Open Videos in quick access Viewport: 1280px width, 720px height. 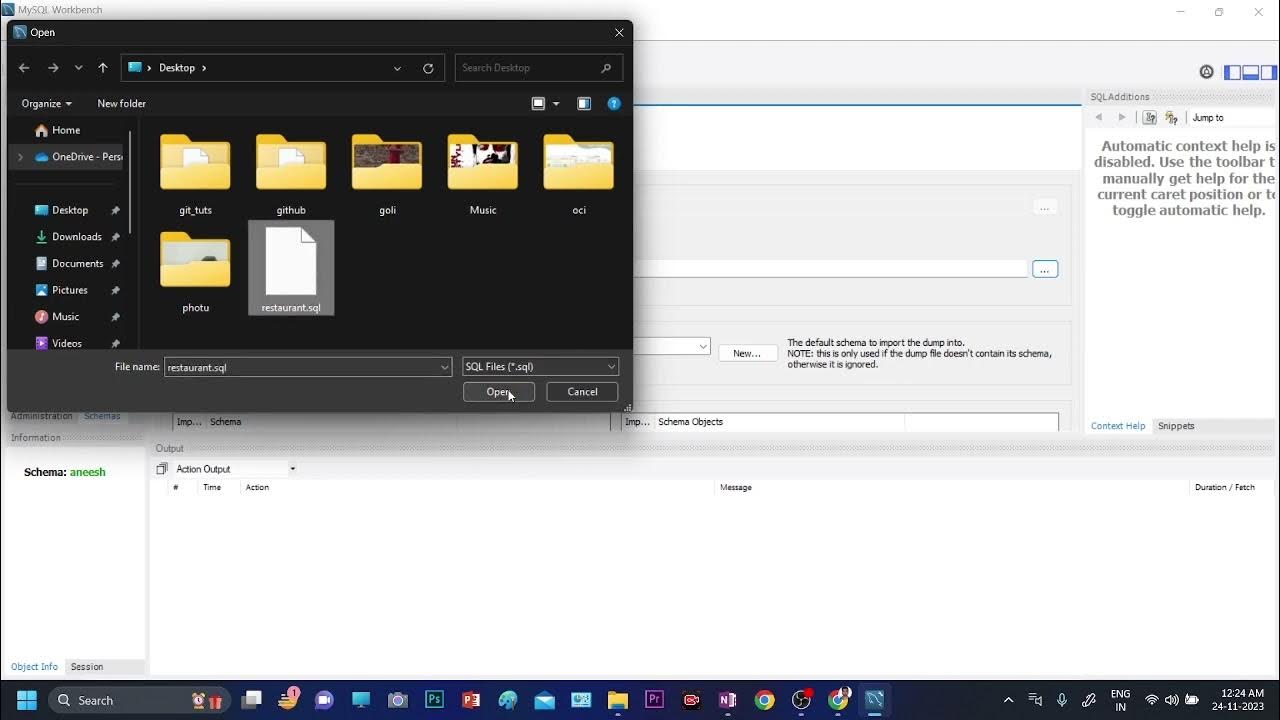67,343
